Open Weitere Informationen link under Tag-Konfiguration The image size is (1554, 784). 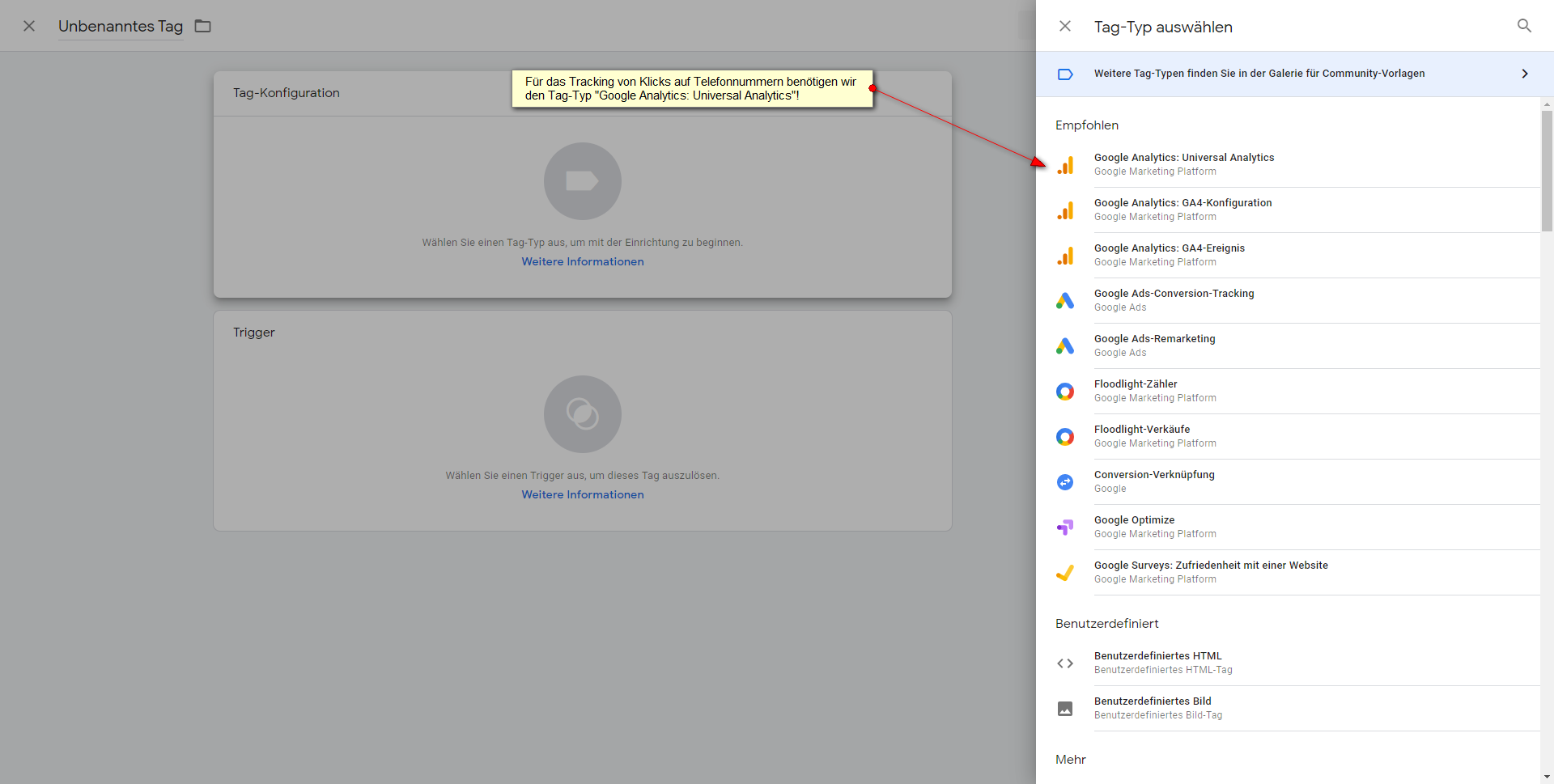[583, 261]
